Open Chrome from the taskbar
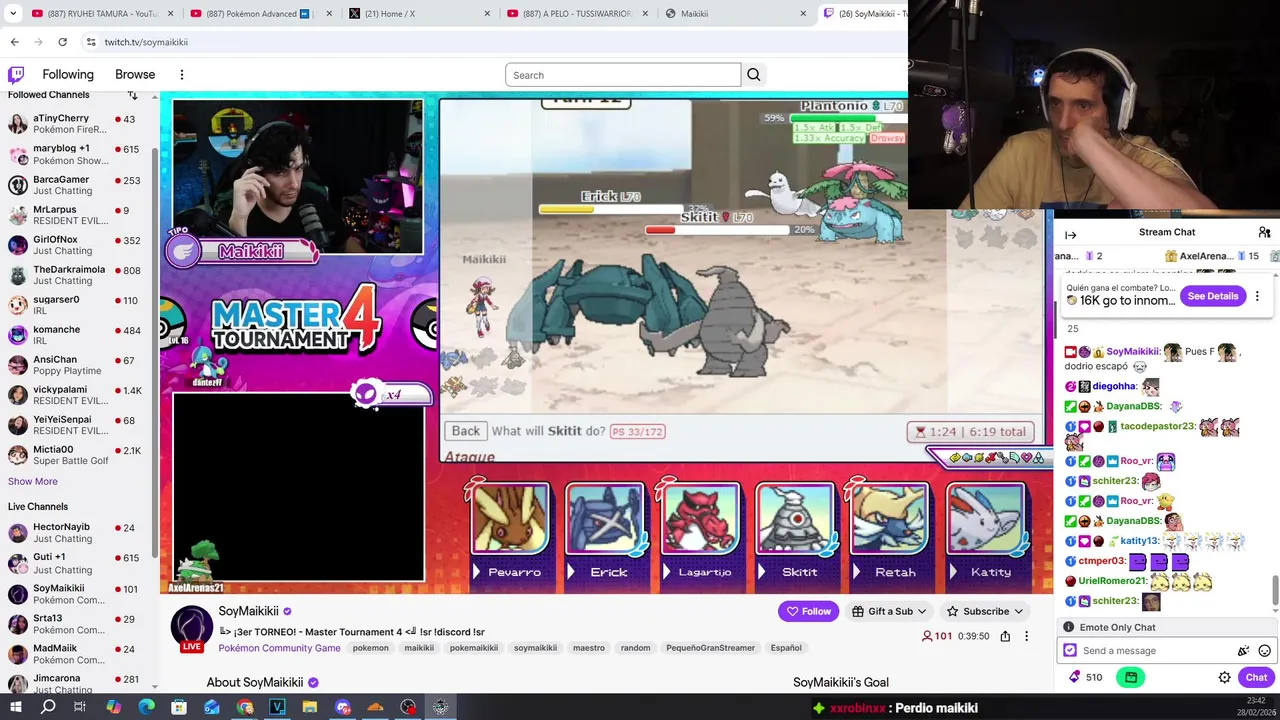The image size is (1280, 720). pos(245,707)
